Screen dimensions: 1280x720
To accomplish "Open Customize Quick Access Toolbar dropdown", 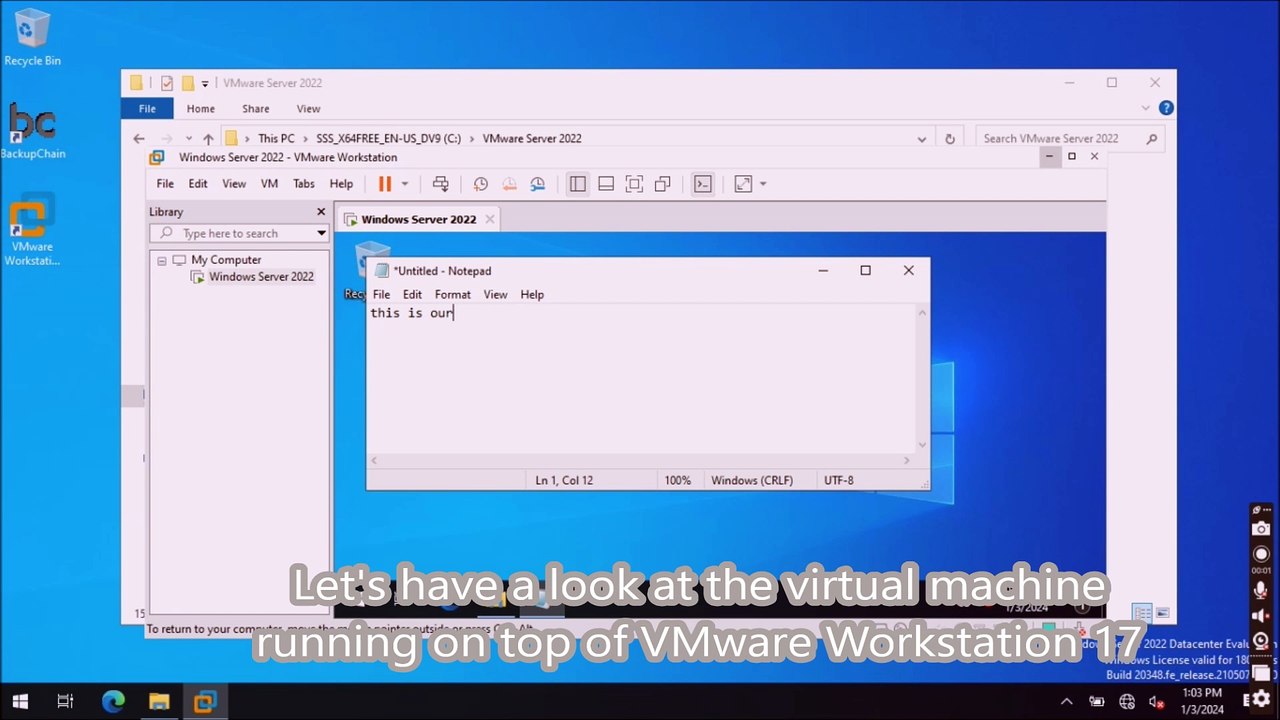I will 205,84.
